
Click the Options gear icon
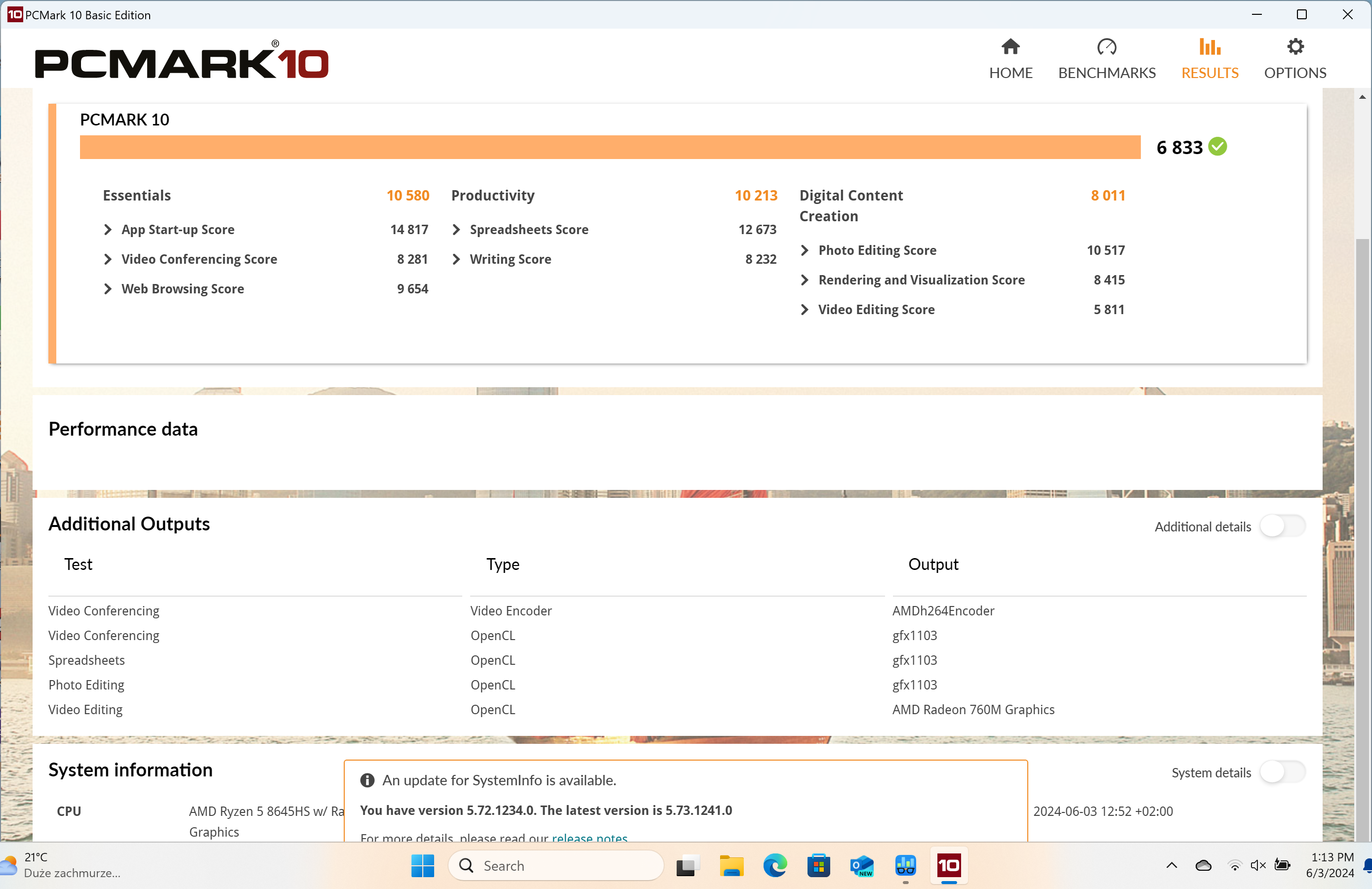point(1295,47)
